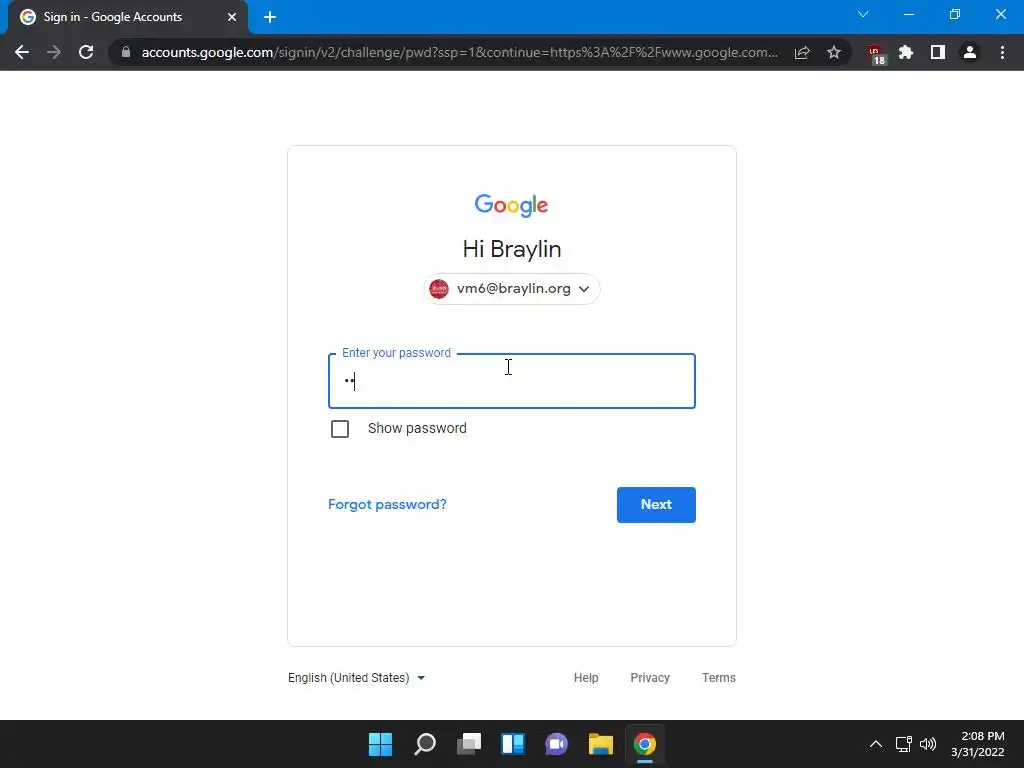Click the address bar URL

pos(459,52)
